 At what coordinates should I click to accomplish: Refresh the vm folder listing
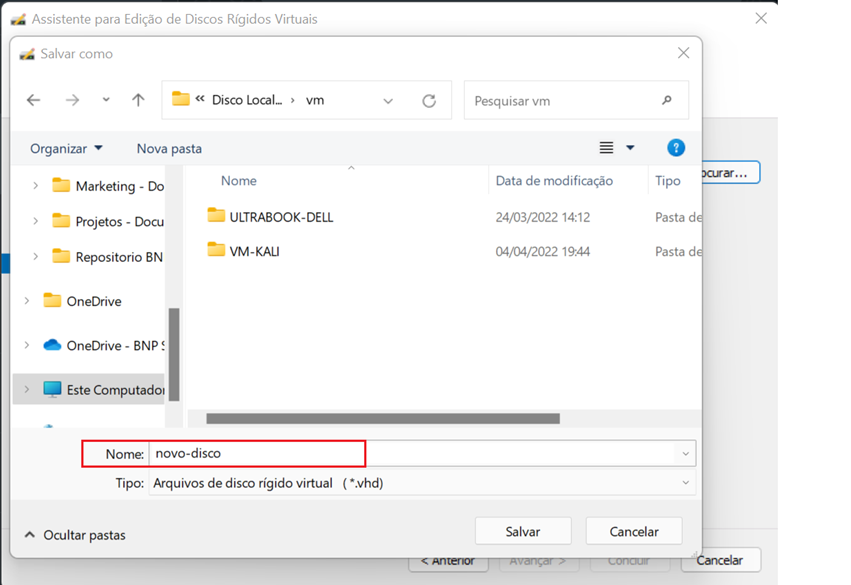pos(429,101)
